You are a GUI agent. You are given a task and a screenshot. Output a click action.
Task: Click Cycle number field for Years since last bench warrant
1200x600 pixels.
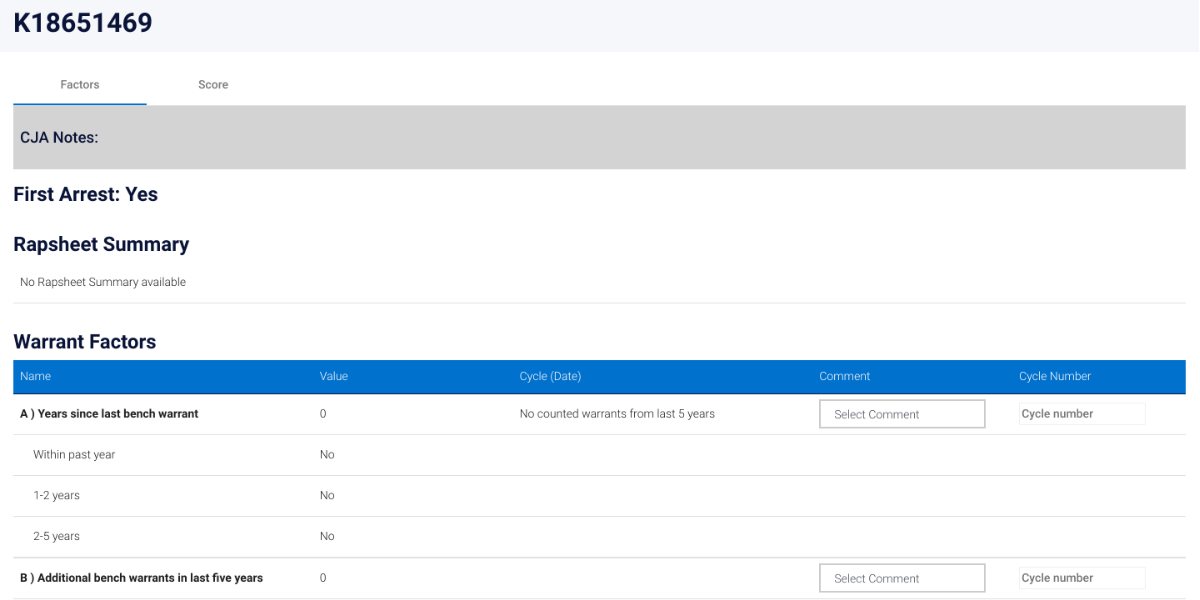(x=1081, y=414)
